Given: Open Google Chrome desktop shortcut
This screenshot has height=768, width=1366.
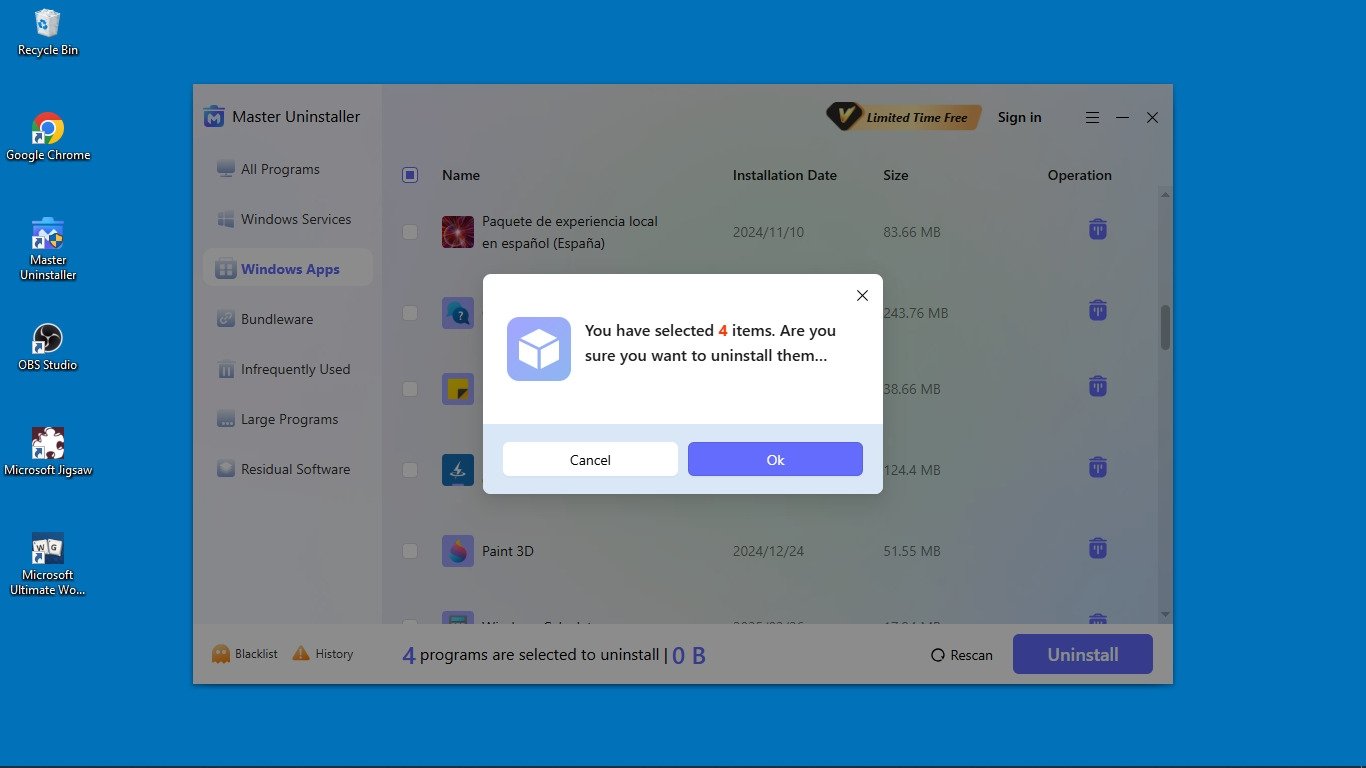Looking at the screenshot, I should coord(48,130).
